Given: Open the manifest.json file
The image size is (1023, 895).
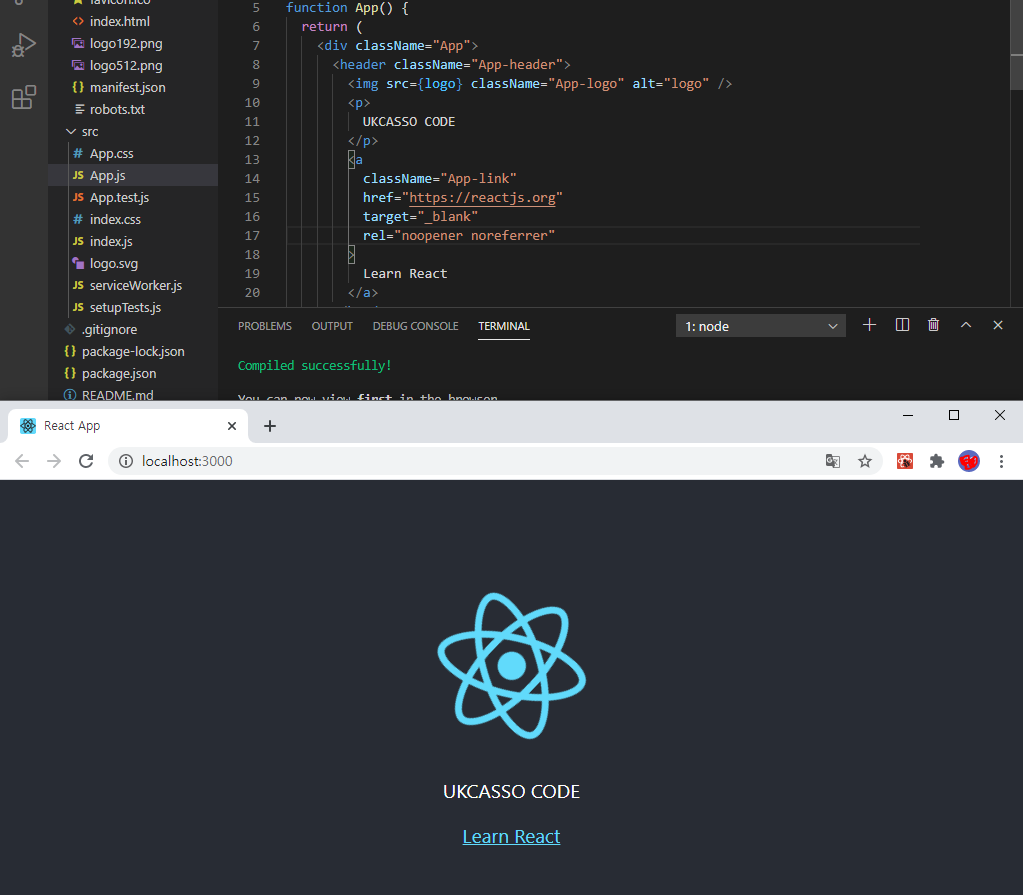Looking at the screenshot, I should click(127, 87).
